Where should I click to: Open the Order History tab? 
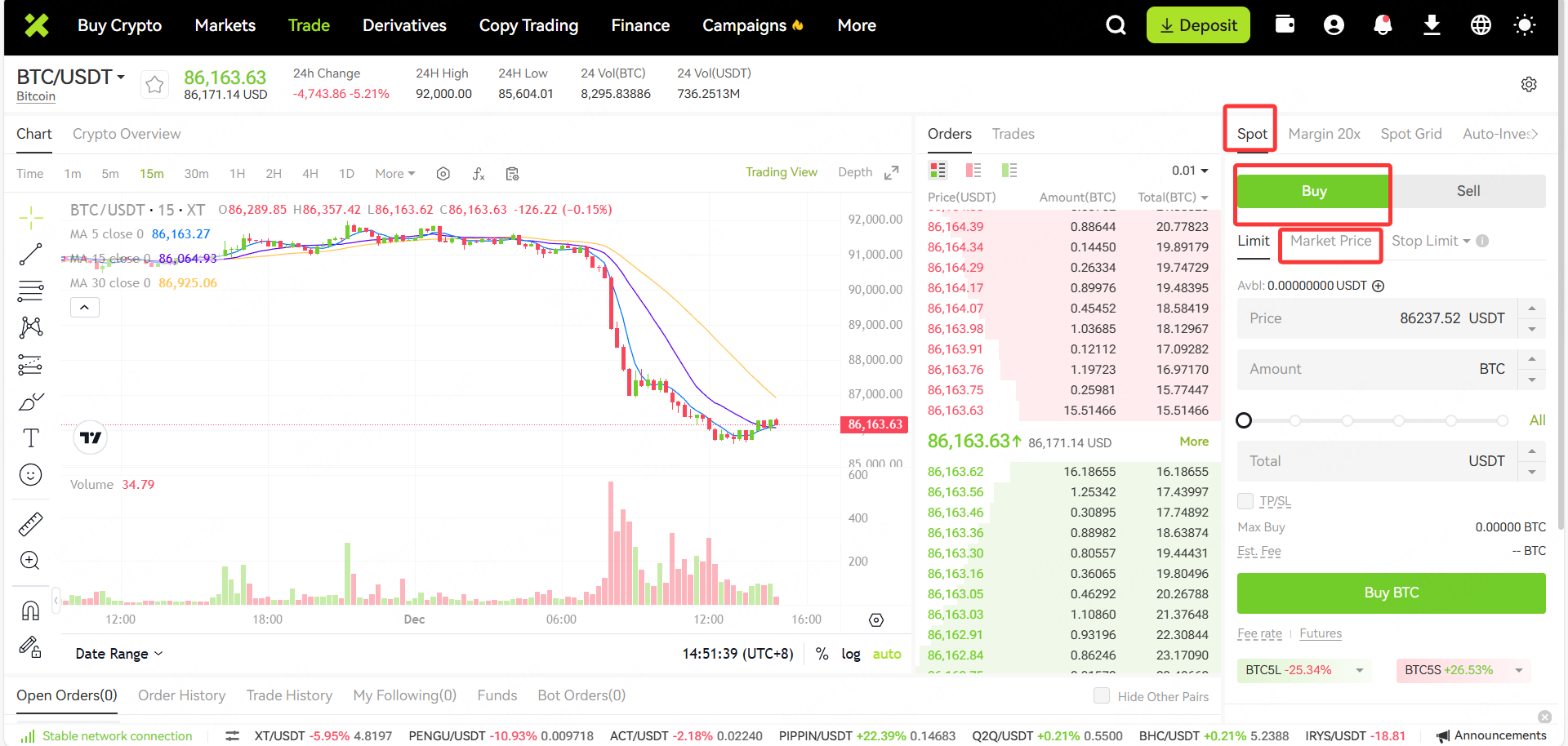181,695
